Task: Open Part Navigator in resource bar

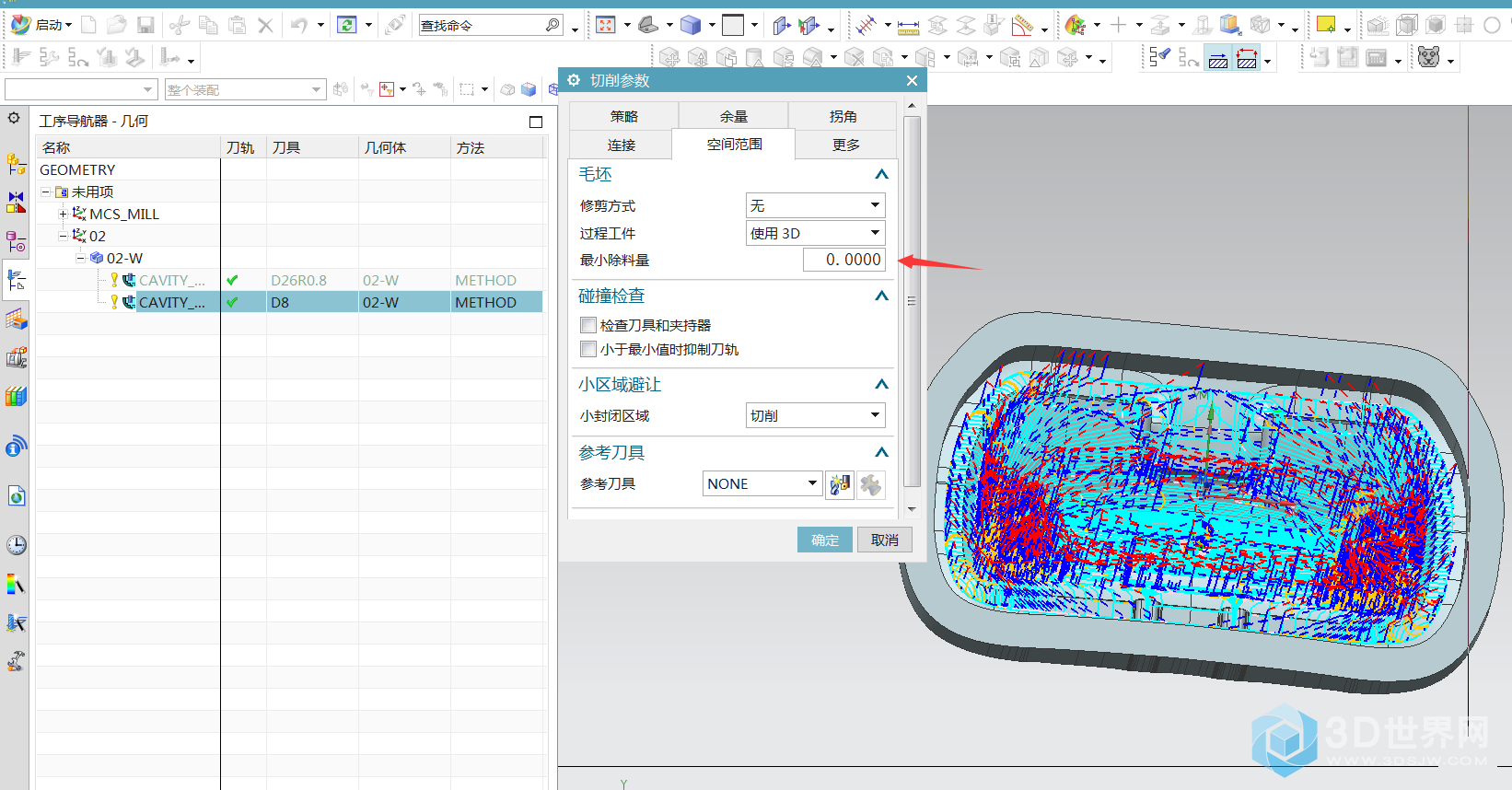Action: coord(16,241)
